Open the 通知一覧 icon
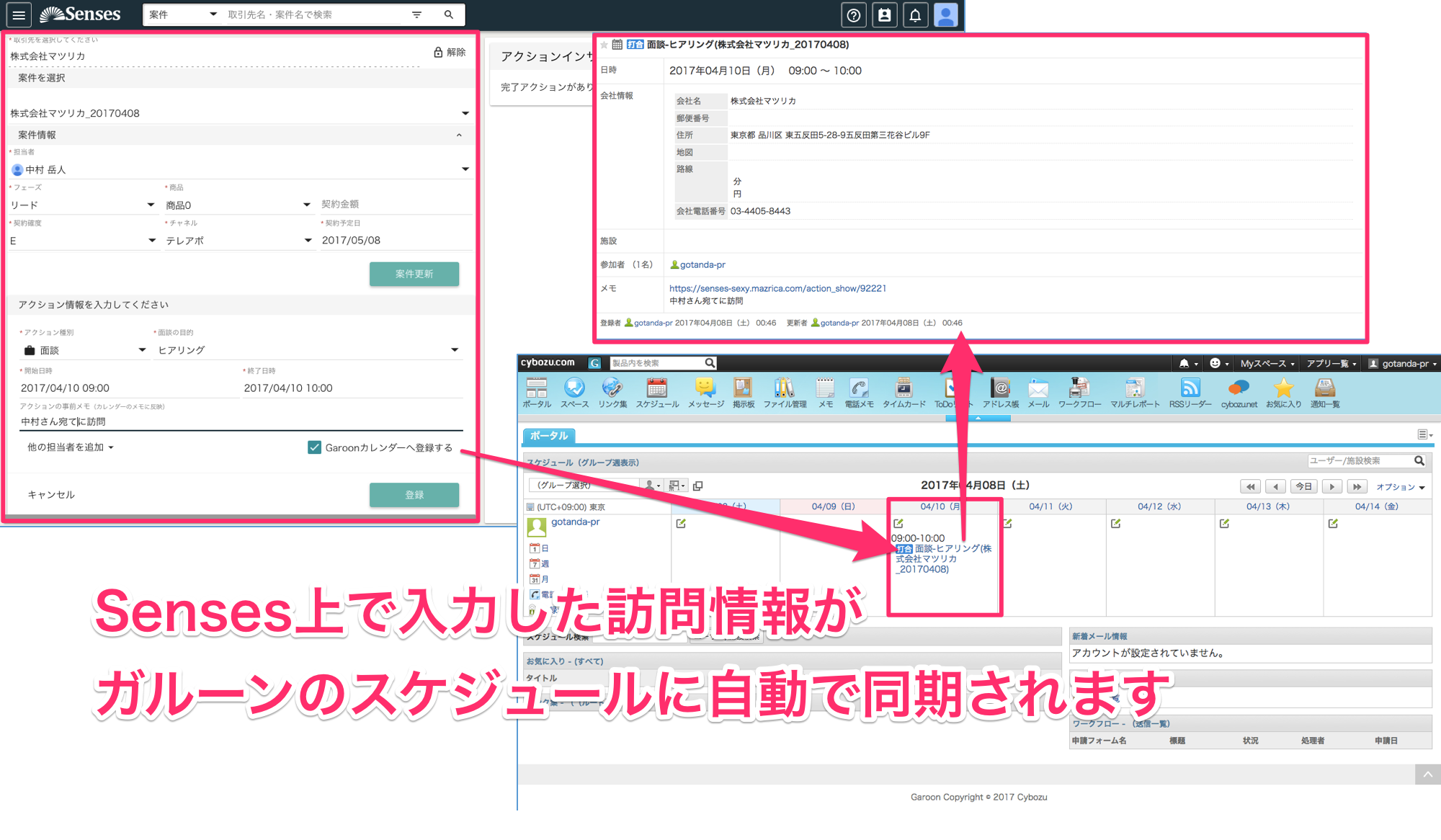 tap(1324, 393)
